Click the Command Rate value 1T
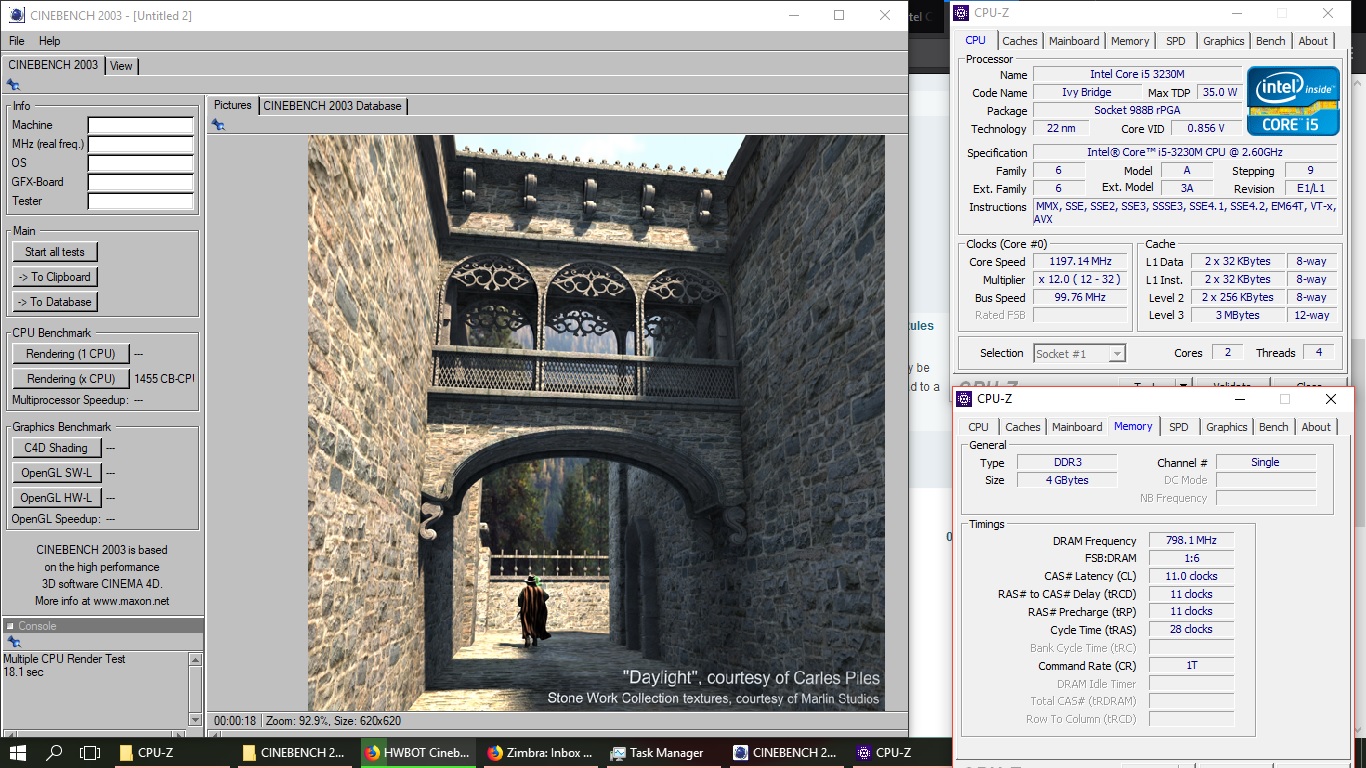1366x768 pixels. click(x=1191, y=665)
